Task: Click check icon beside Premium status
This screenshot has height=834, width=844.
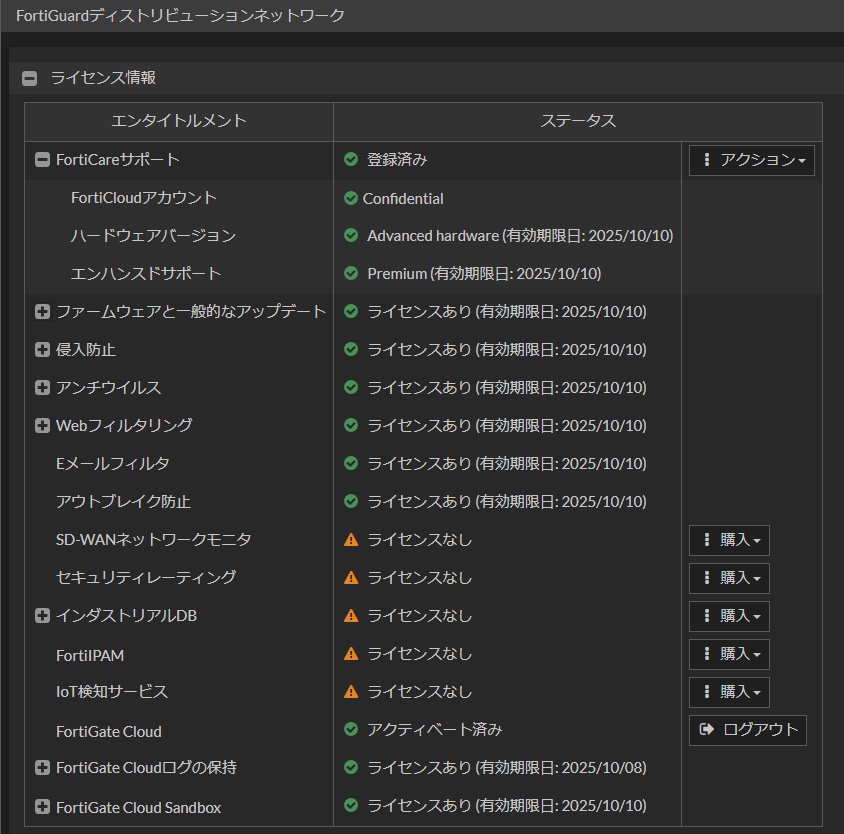Action: (x=351, y=274)
